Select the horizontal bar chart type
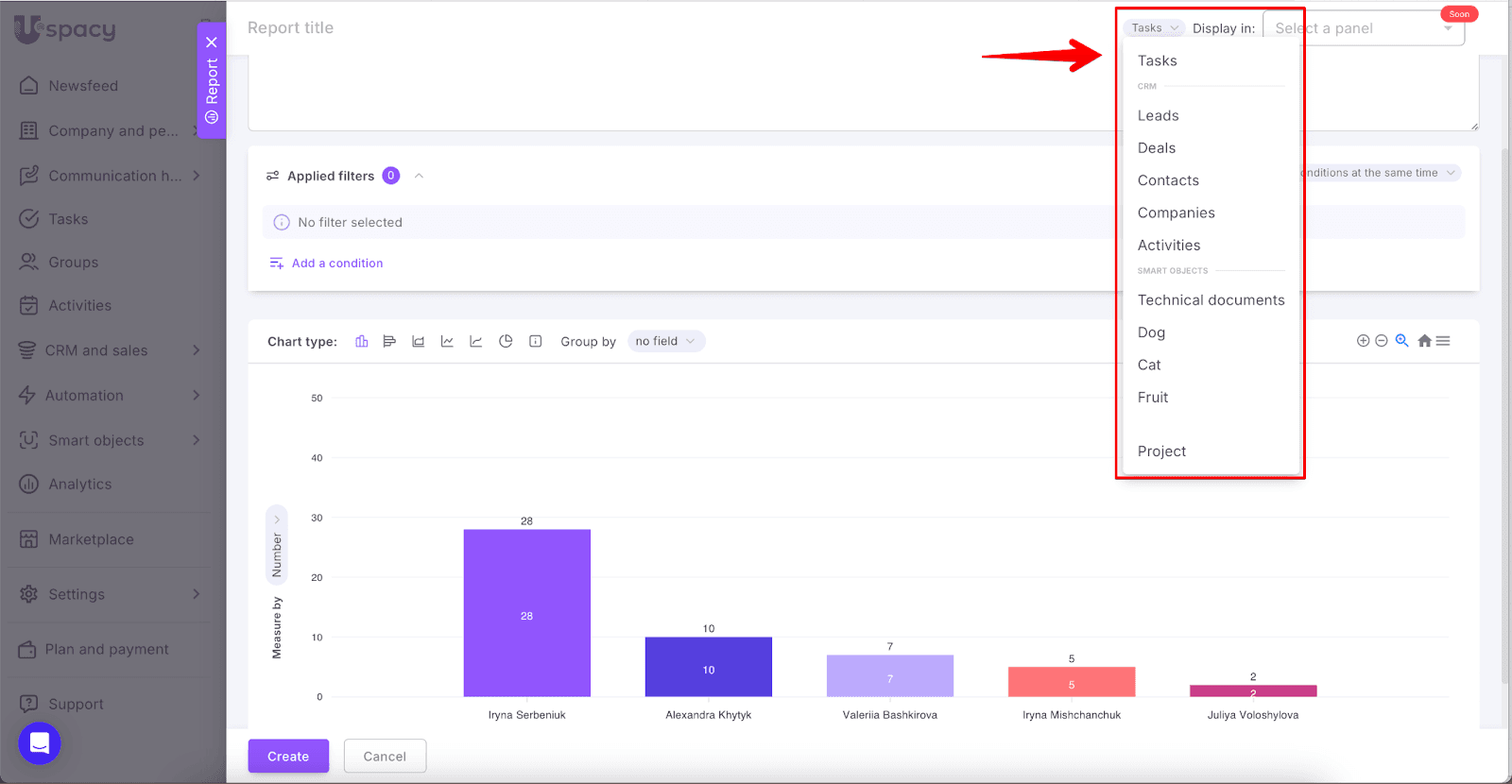The image size is (1512, 784). [389, 341]
